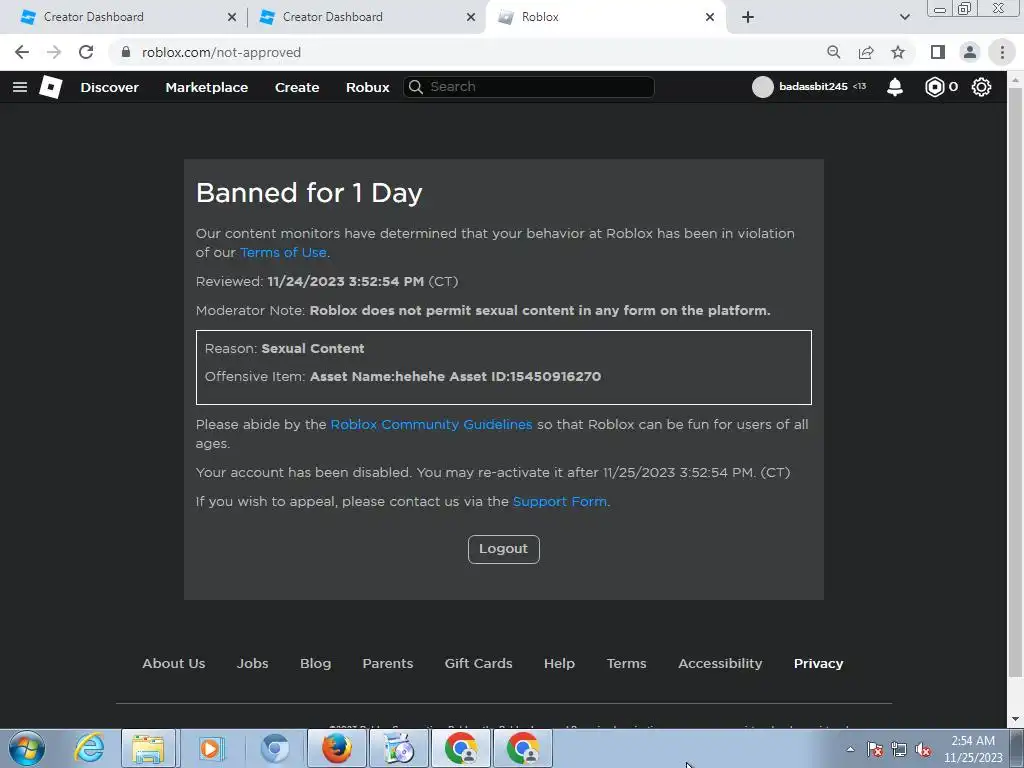Share this page using the share icon

point(866,52)
